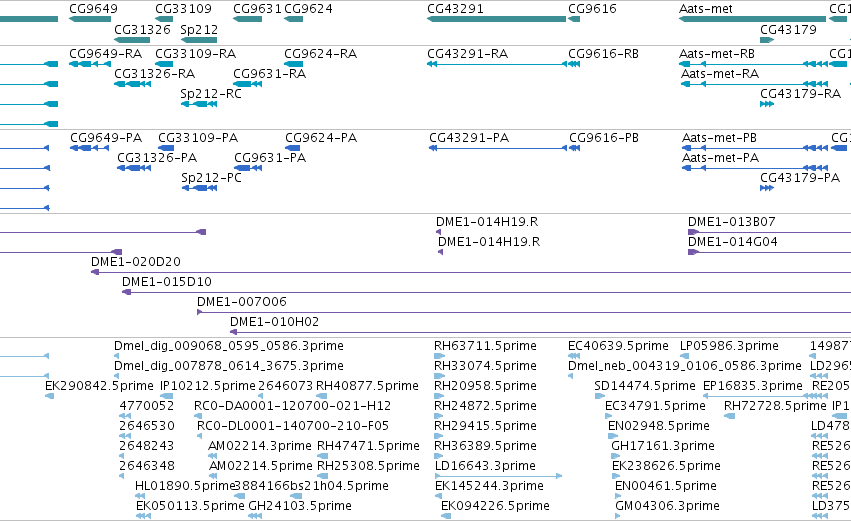Click EST RC0-DA0001-120700-021-H12

[293, 406]
